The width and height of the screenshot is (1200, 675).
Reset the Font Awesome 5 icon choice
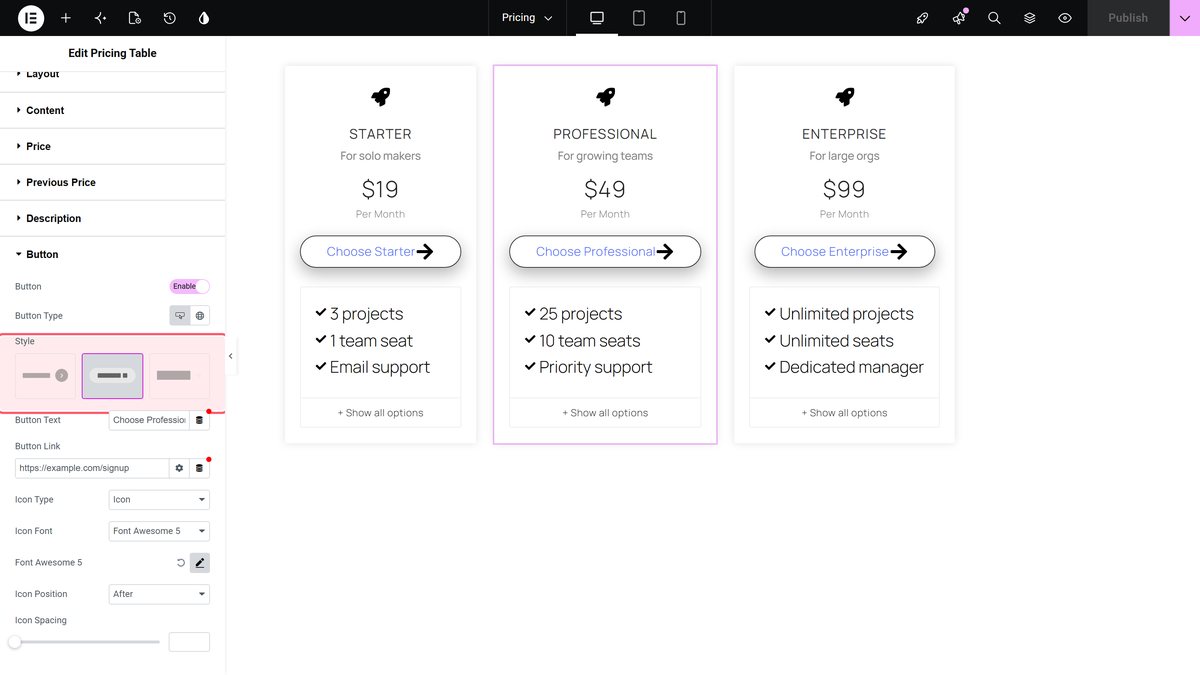pyautogui.click(x=181, y=563)
